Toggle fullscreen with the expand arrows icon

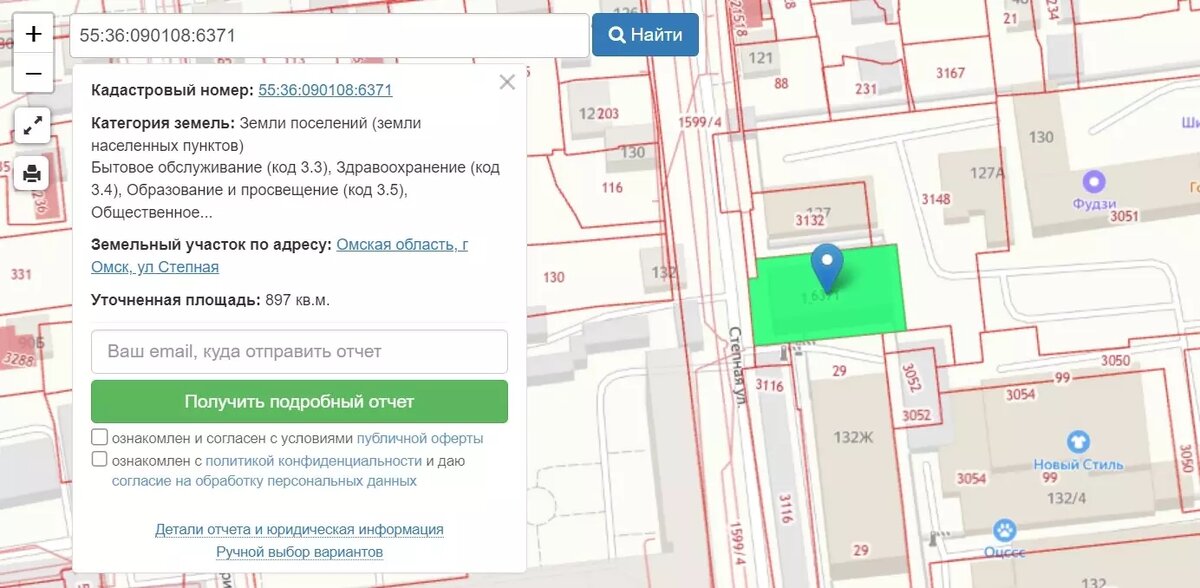[x=32, y=125]
